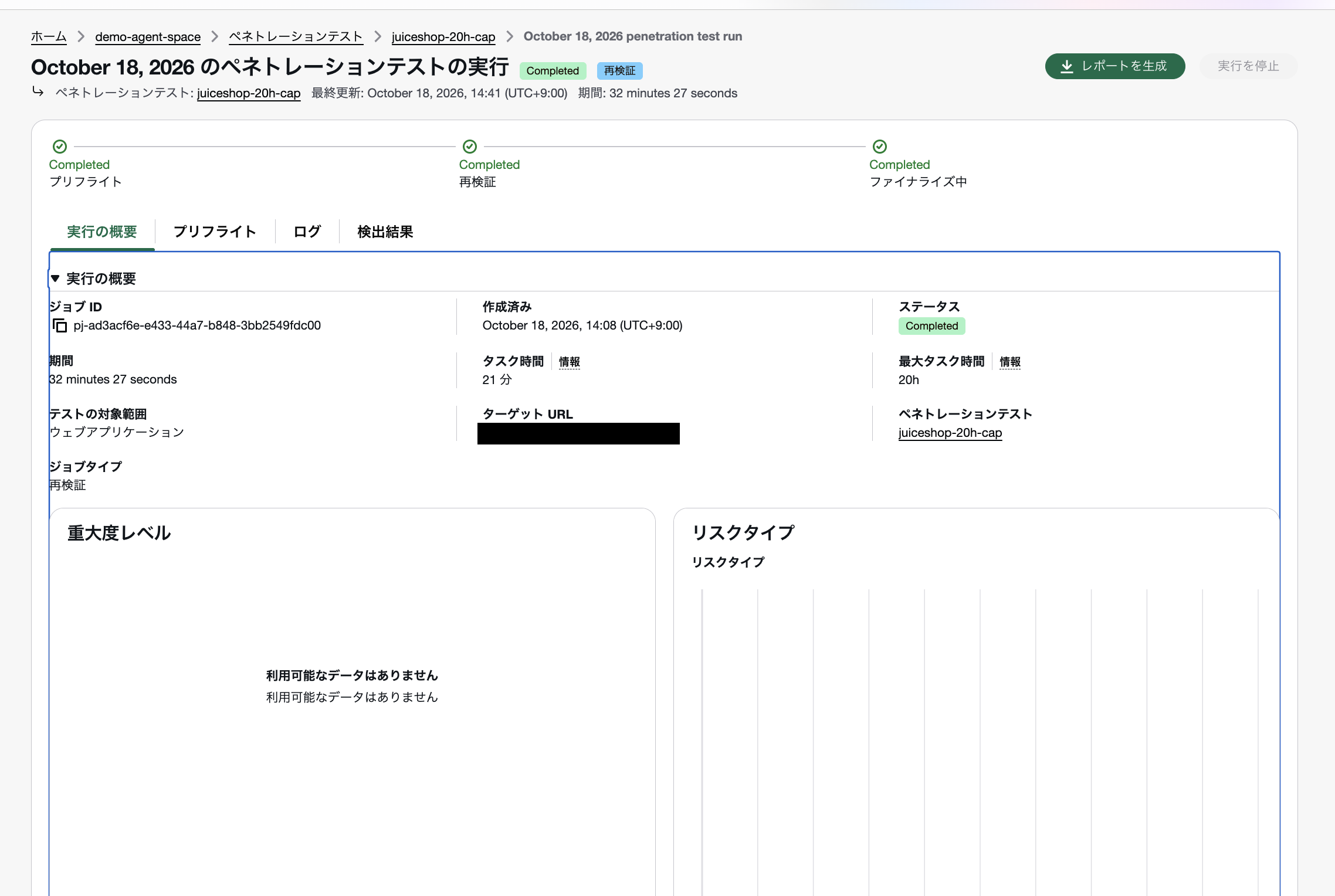
Task: Open the プリフライト tab
Action: (x=215, y=232)
